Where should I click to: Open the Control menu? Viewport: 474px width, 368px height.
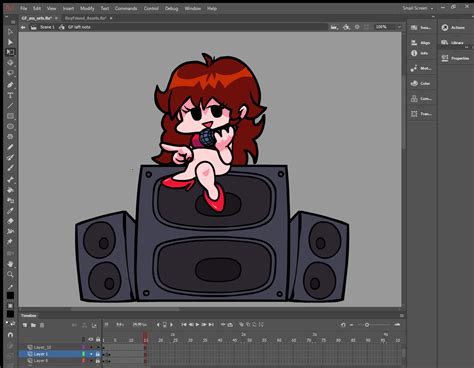tap(151, 9)
